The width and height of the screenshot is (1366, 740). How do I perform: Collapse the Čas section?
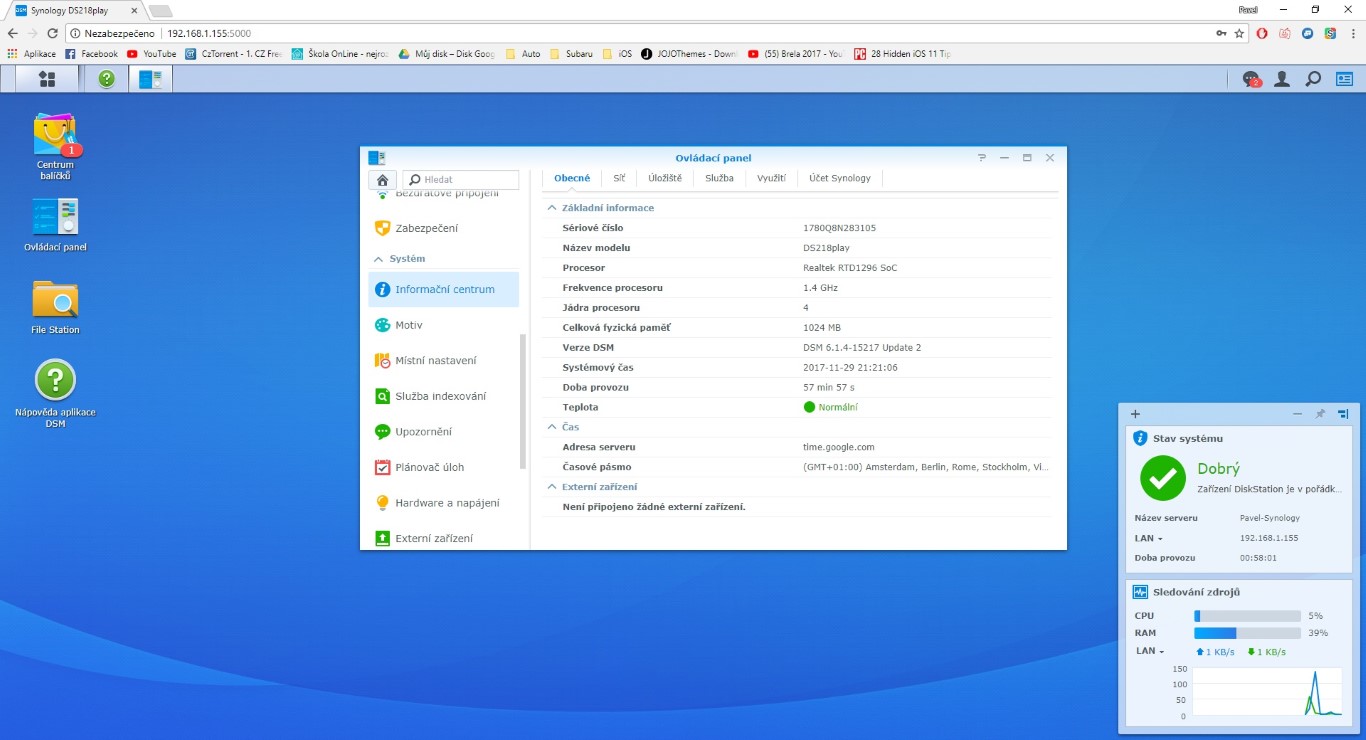[x=551, y=427]
